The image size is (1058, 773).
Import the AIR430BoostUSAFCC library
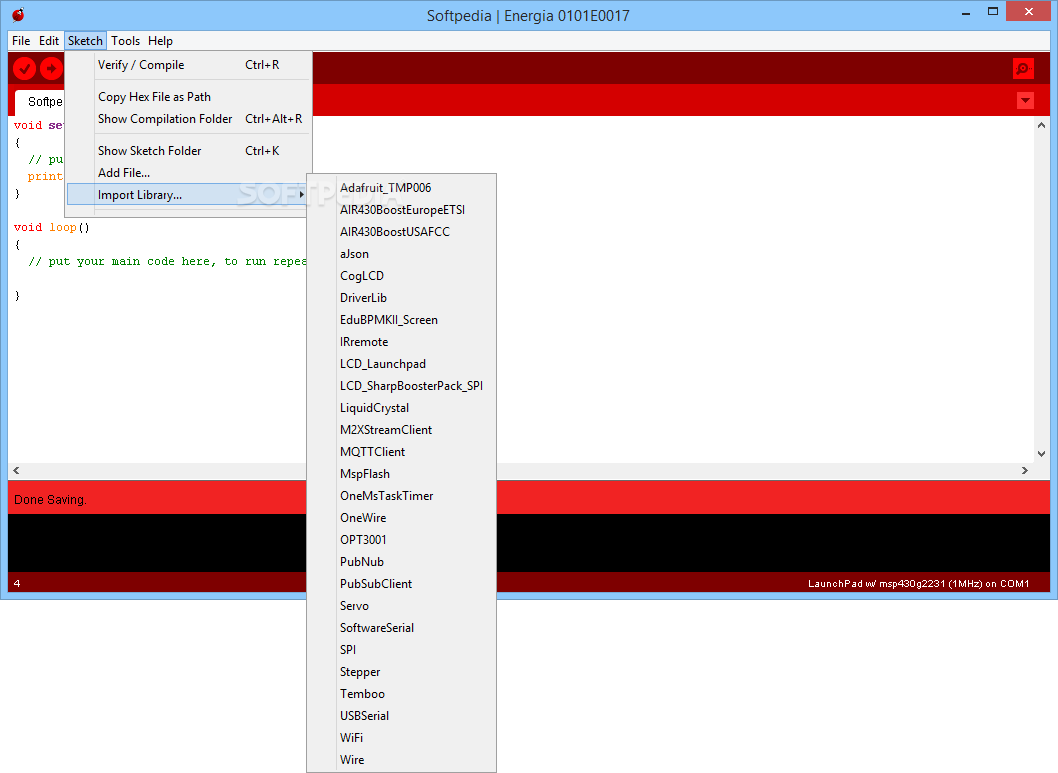tap(401, 231)
